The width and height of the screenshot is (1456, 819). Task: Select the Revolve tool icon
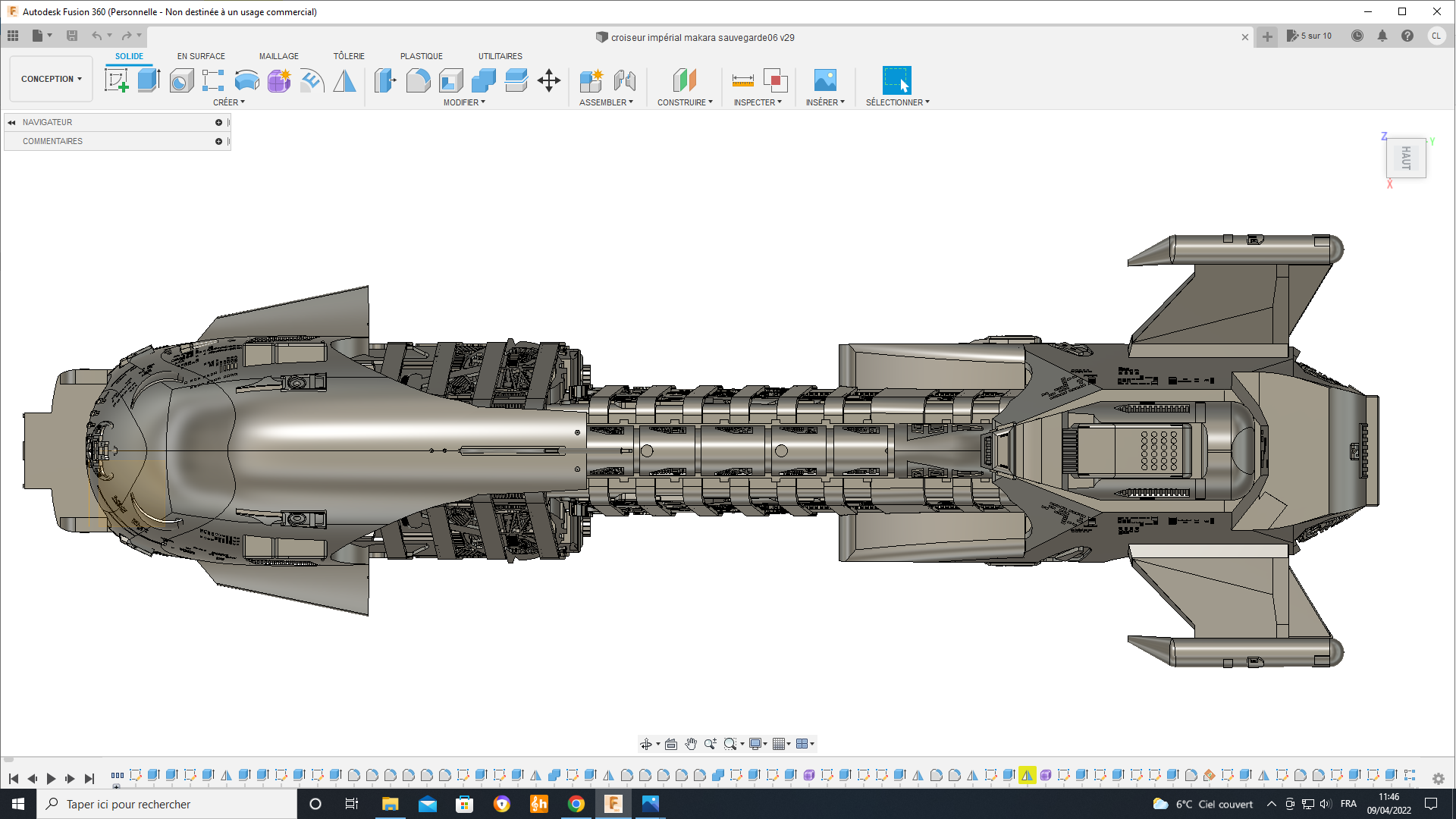point(181,80)
